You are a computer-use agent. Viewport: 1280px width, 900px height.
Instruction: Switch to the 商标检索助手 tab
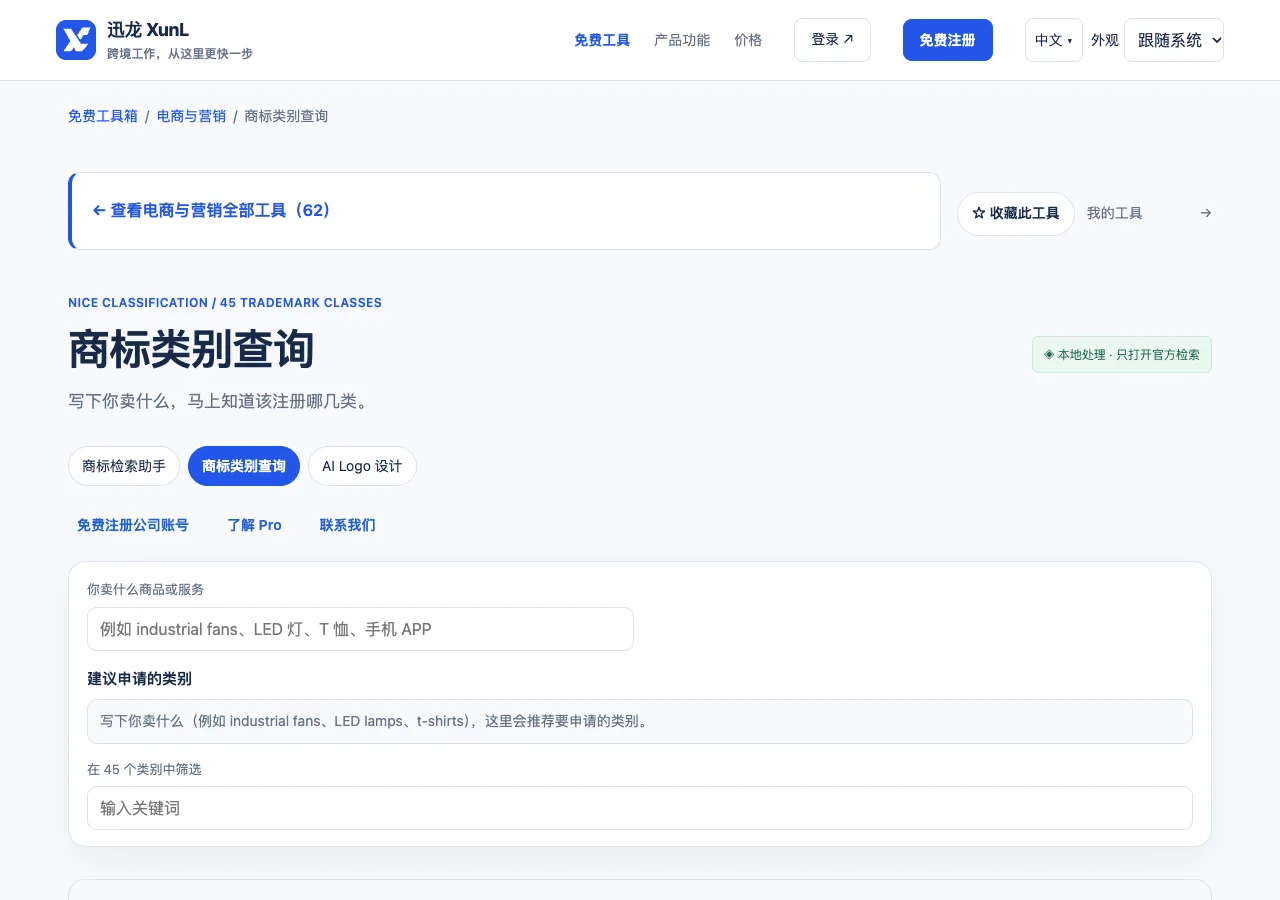pos(124,466)
